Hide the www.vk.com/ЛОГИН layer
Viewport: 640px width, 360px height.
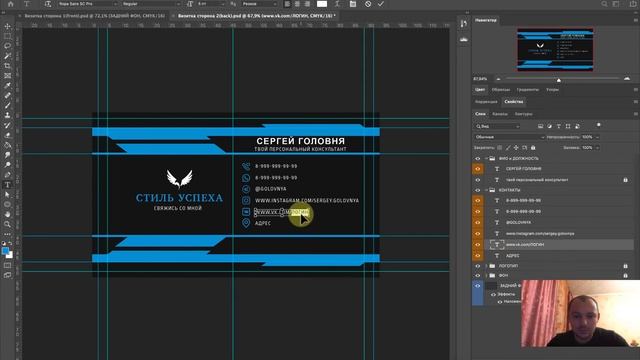point(478,244)
